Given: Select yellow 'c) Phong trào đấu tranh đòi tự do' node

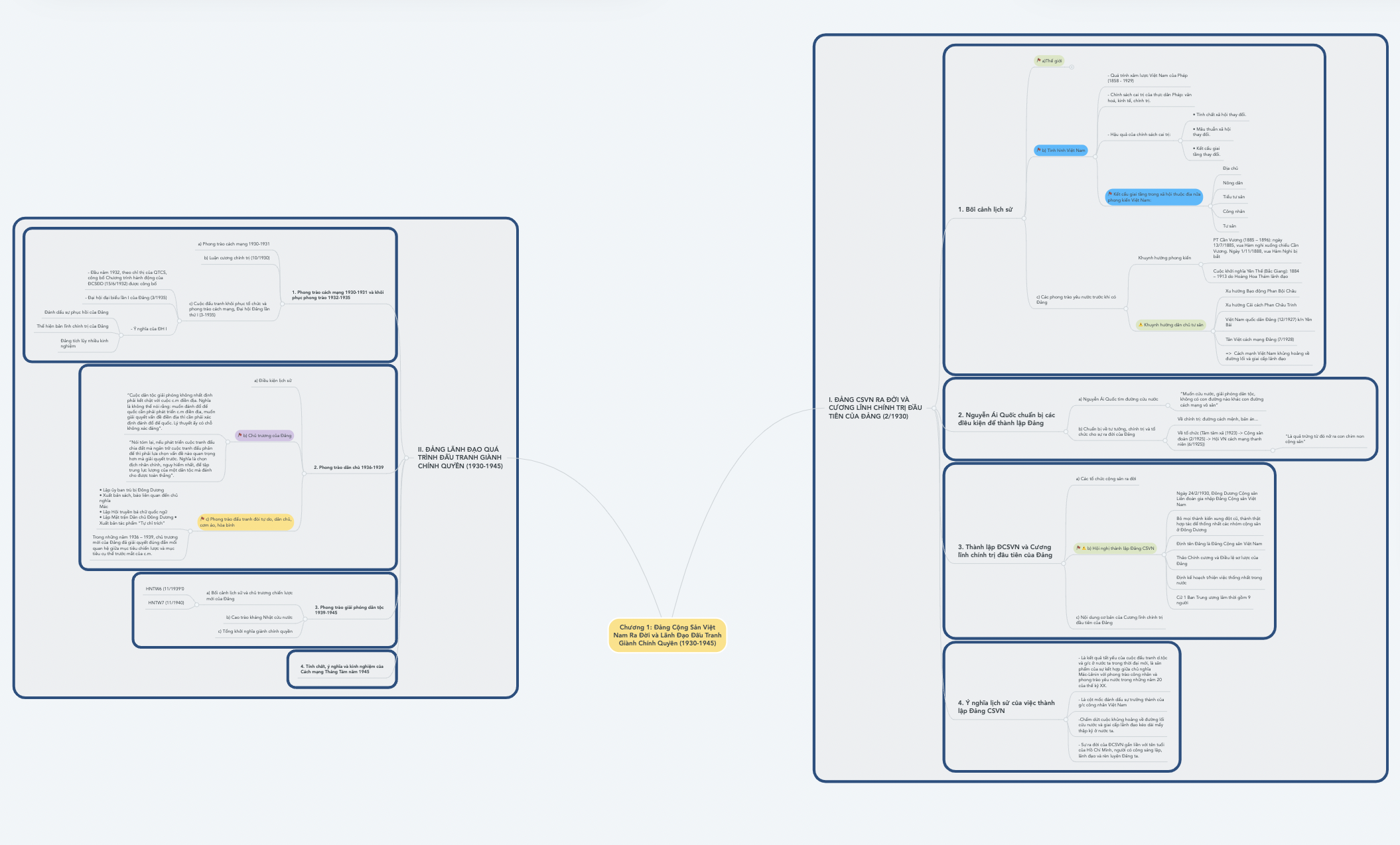Looking at the screenshot, I should point(245,522).
